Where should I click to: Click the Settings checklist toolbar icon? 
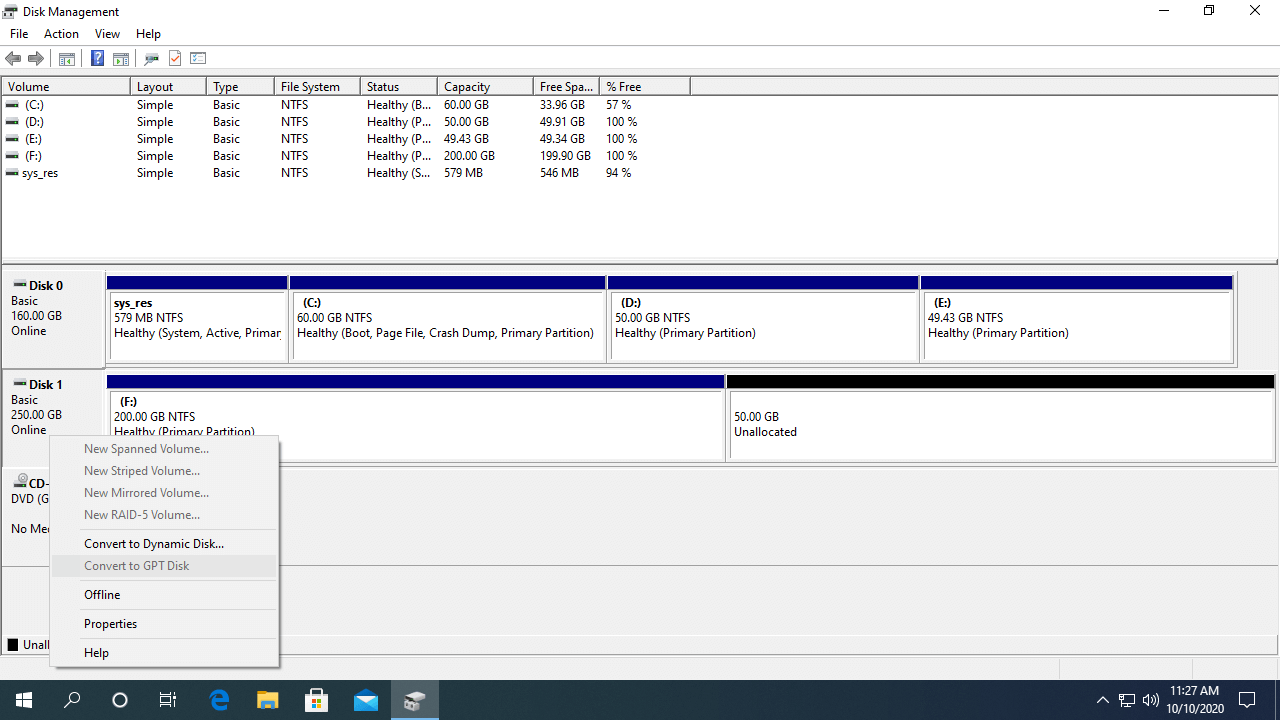click(198, 59)
